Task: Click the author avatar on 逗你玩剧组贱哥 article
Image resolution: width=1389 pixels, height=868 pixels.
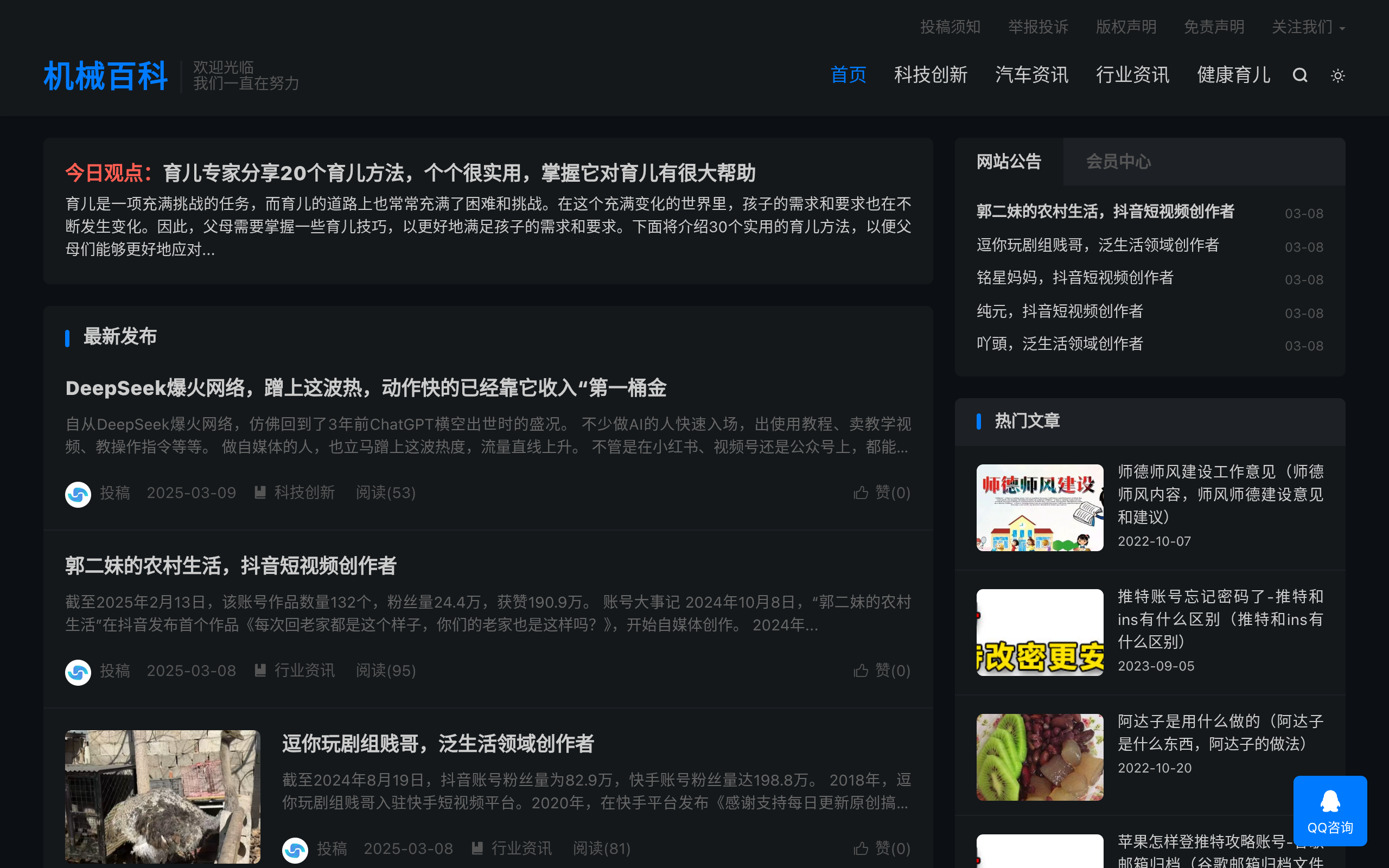Action: tap(295, 850)
